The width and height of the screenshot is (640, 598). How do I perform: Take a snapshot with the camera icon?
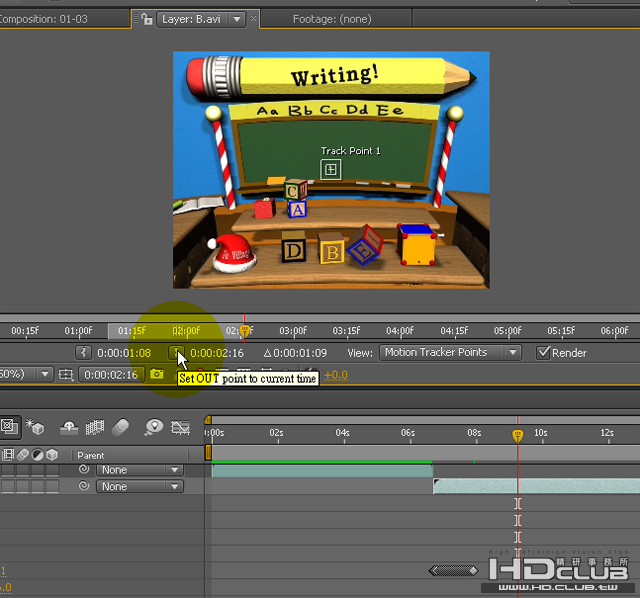click(156, 375)
